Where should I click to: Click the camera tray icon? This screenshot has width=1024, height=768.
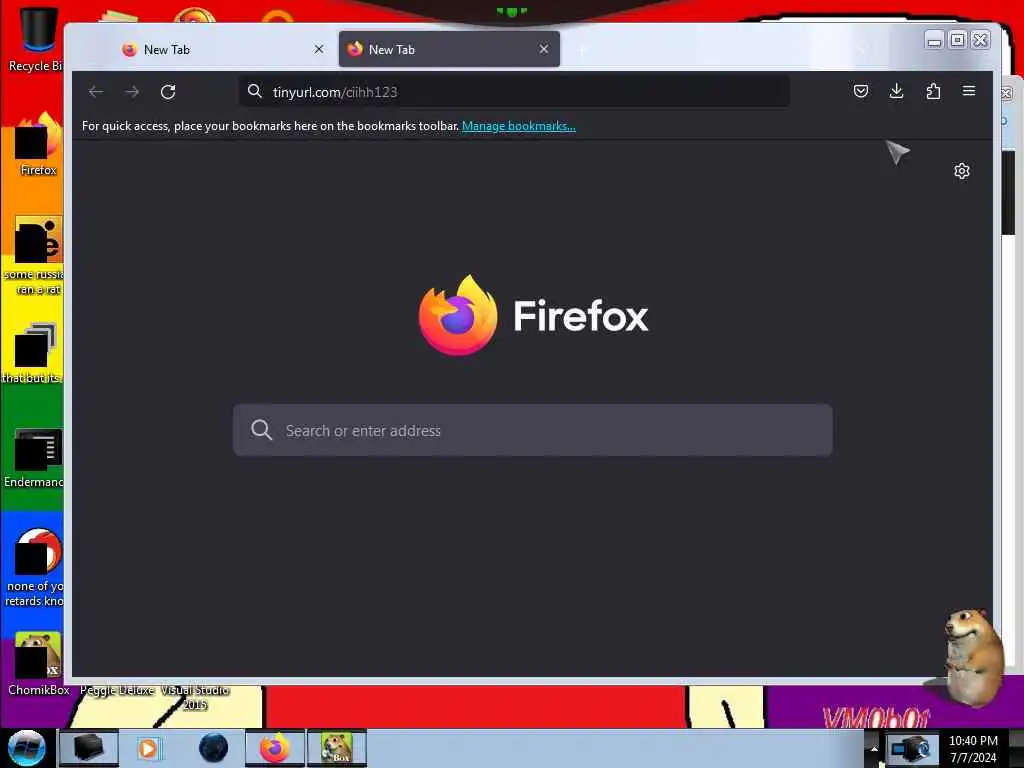pyautogui.click(x=912, y=748)
